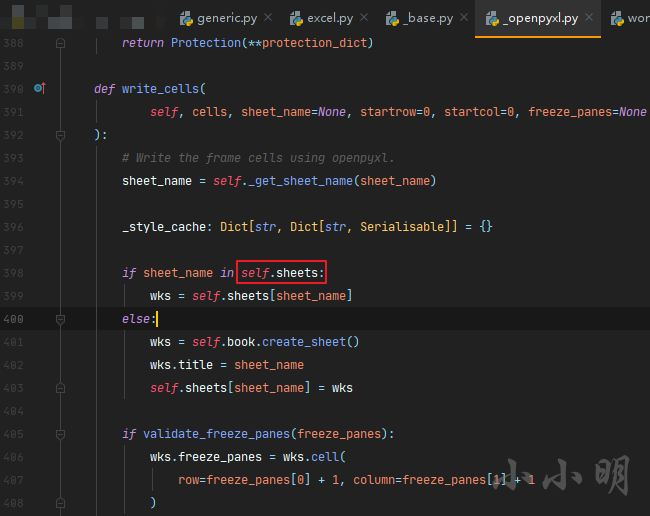Click on write_cells function name
Viewport: 650px width, 516px height.
click(x=160, y=89)
